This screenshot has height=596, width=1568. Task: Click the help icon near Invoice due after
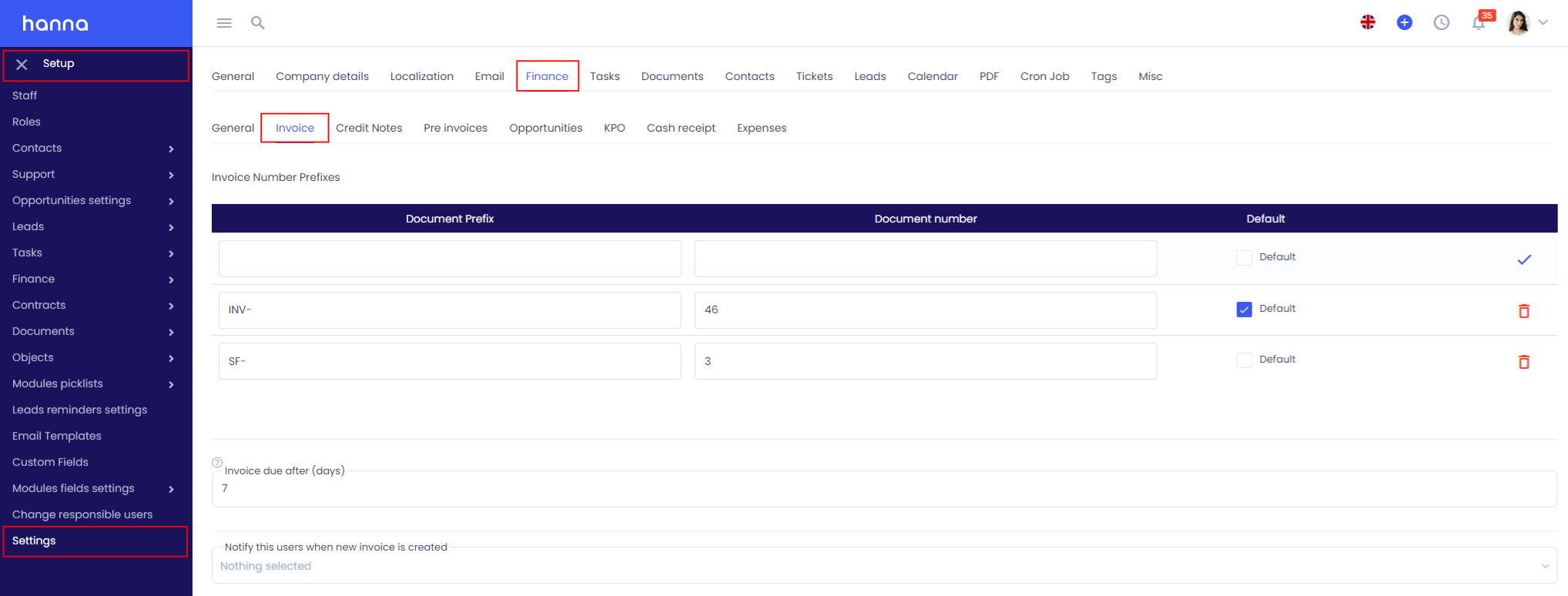click(217, 463)
